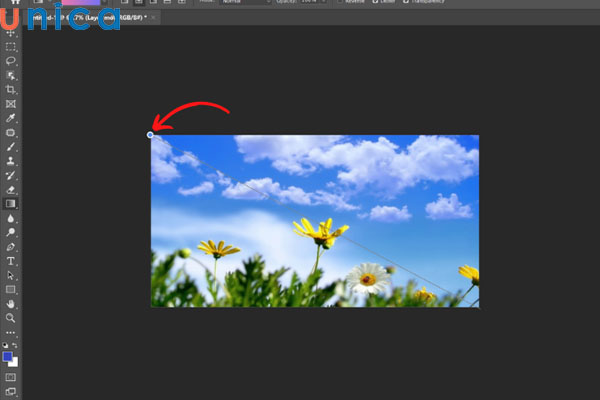Select the Dodge tool

point(10,232)
